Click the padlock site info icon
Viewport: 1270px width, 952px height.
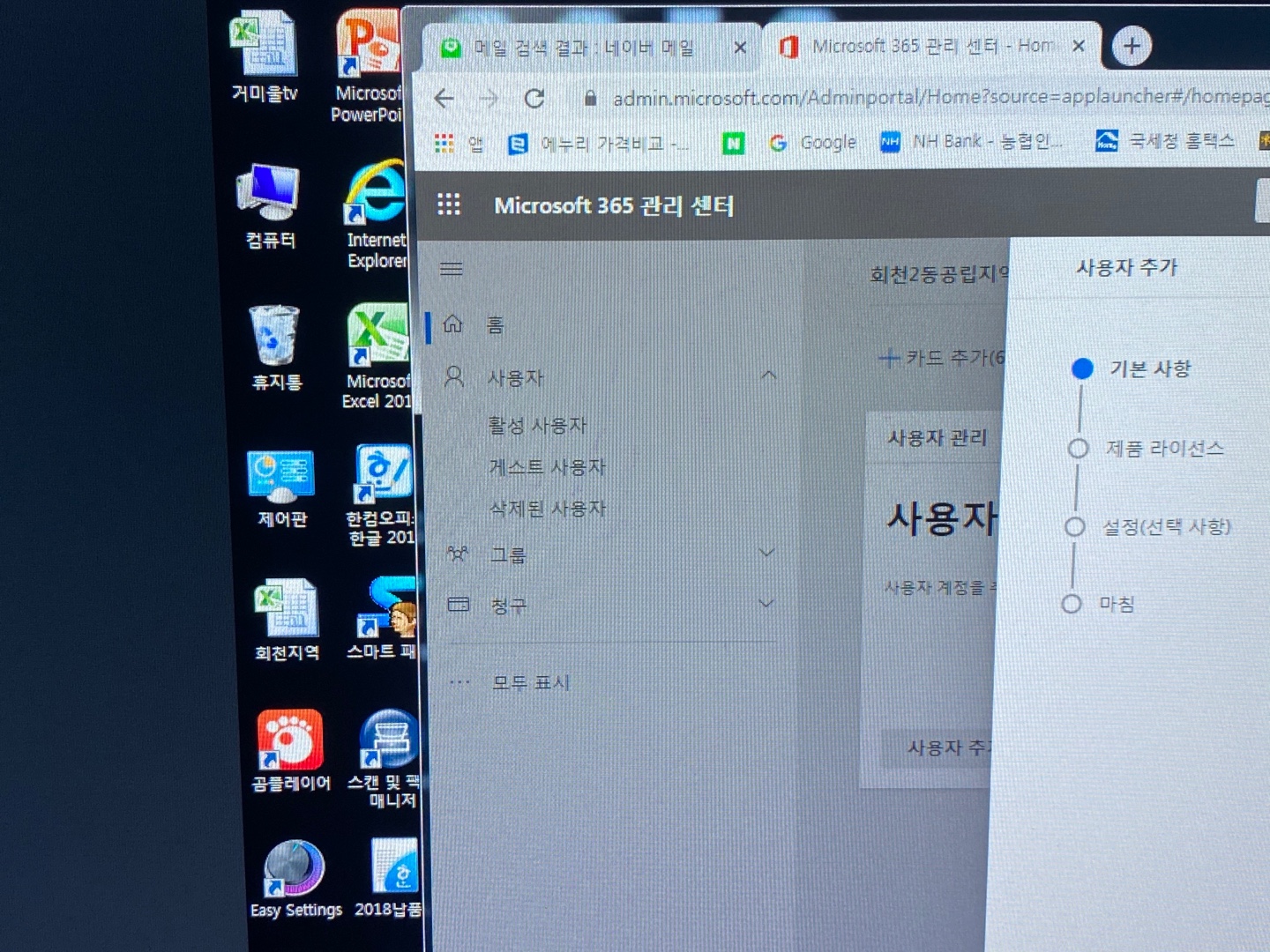(590, 98)
